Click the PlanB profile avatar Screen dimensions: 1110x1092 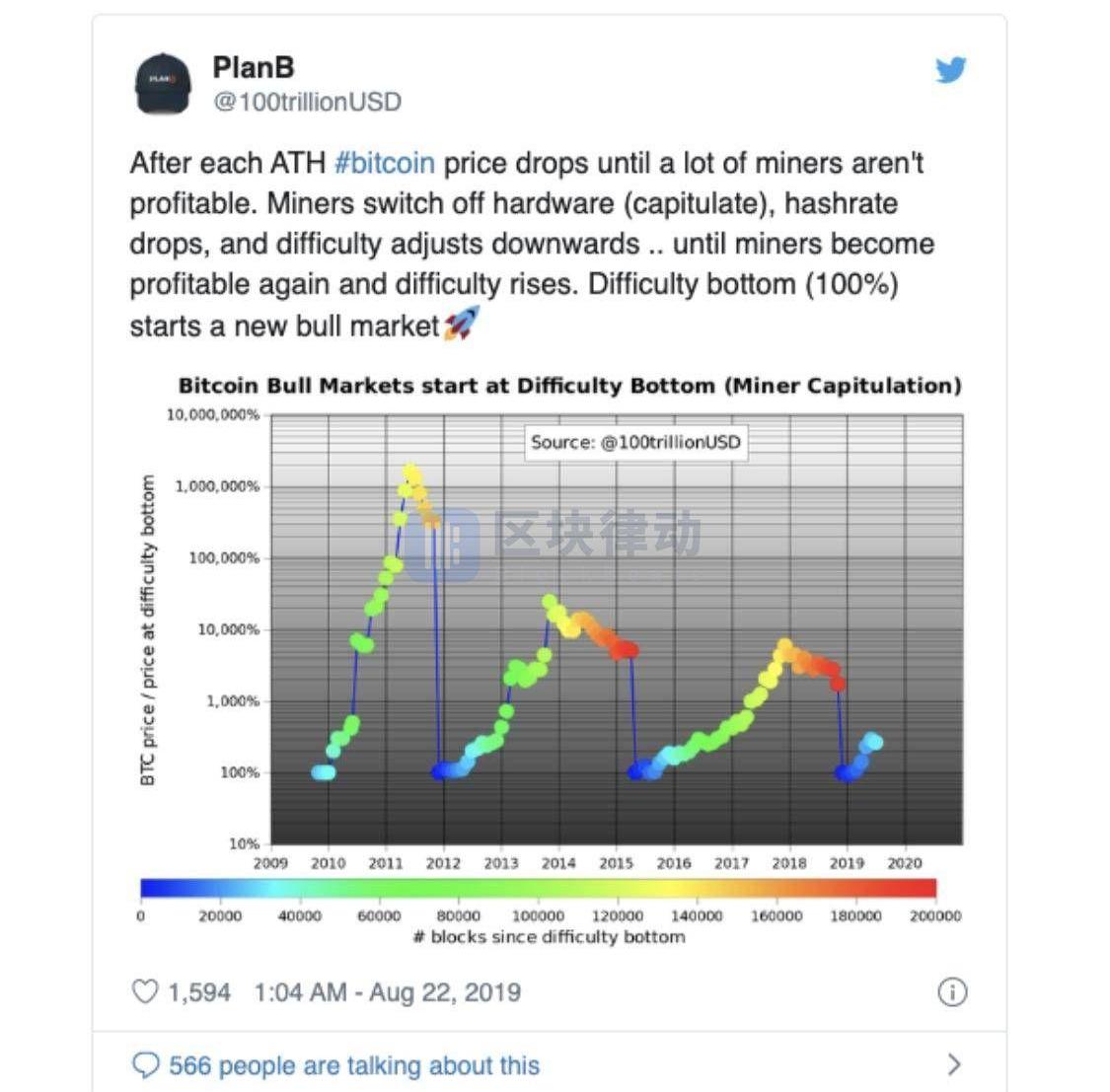[x=163, y=83]
